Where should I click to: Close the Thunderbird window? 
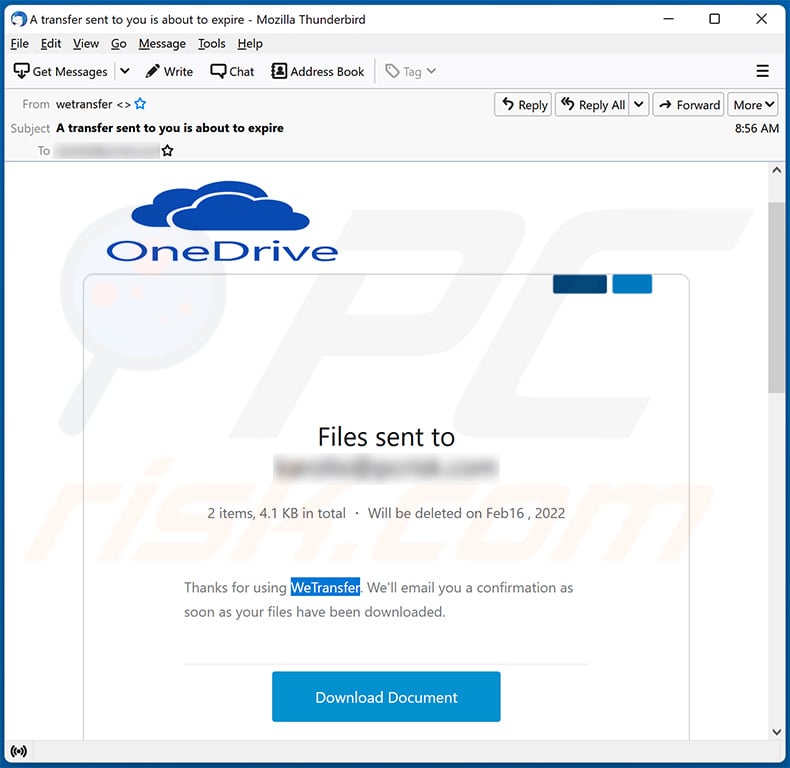point(761,19)
